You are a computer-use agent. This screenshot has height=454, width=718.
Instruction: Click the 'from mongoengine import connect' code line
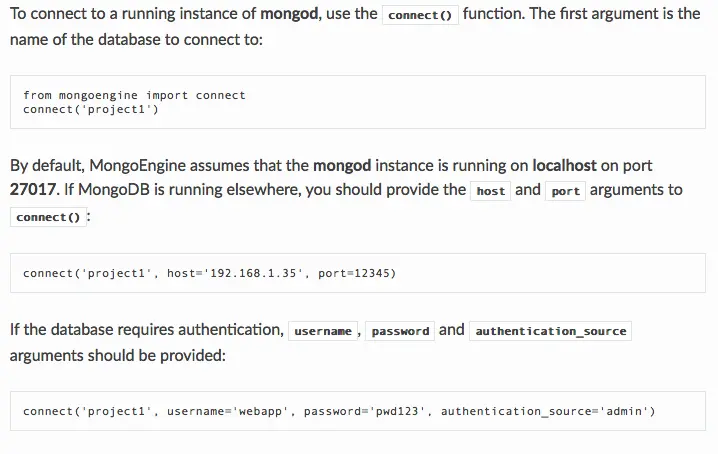pos(134,95)
